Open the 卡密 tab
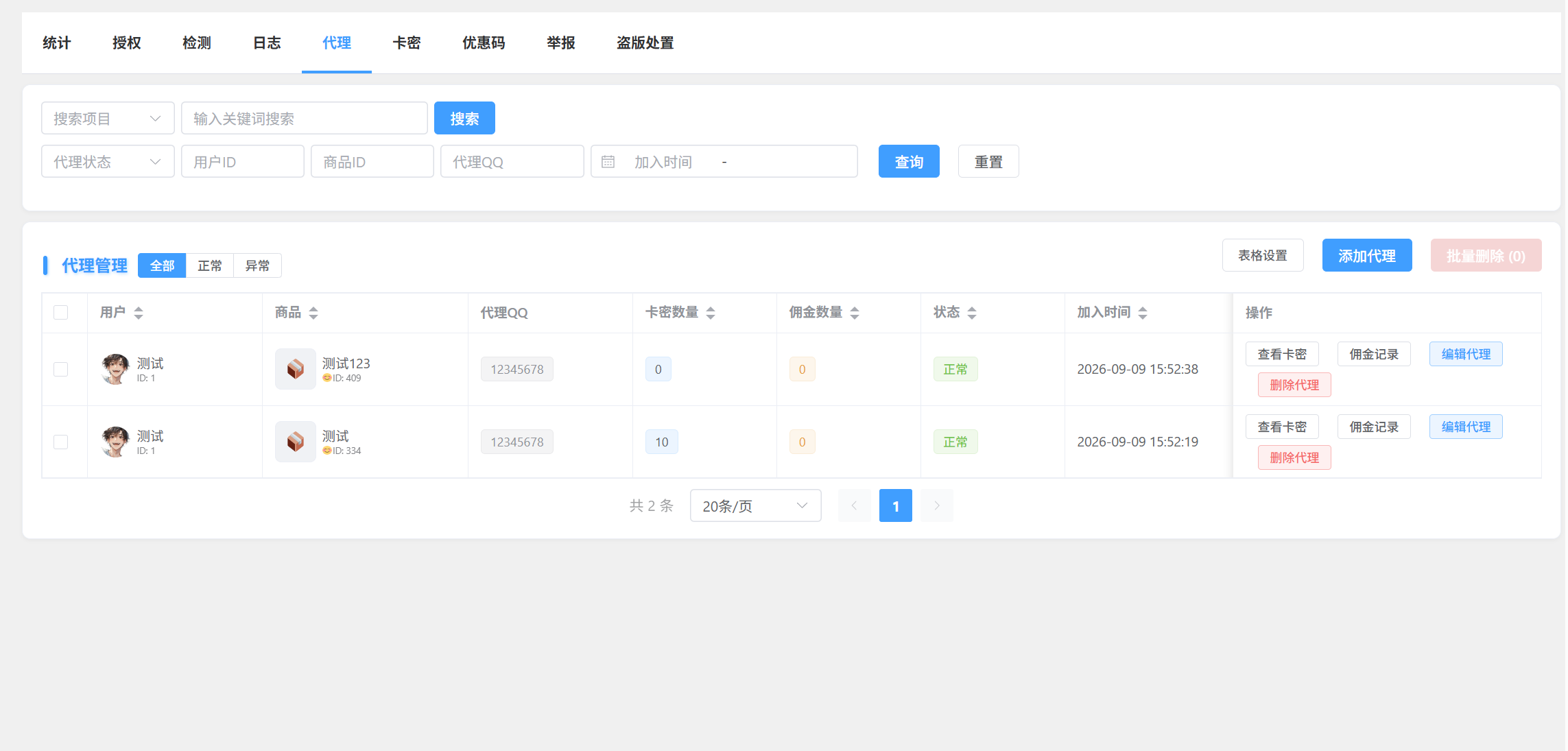Screen dimensions: 1568x751 pyautogui.click(x=407, y=43)
